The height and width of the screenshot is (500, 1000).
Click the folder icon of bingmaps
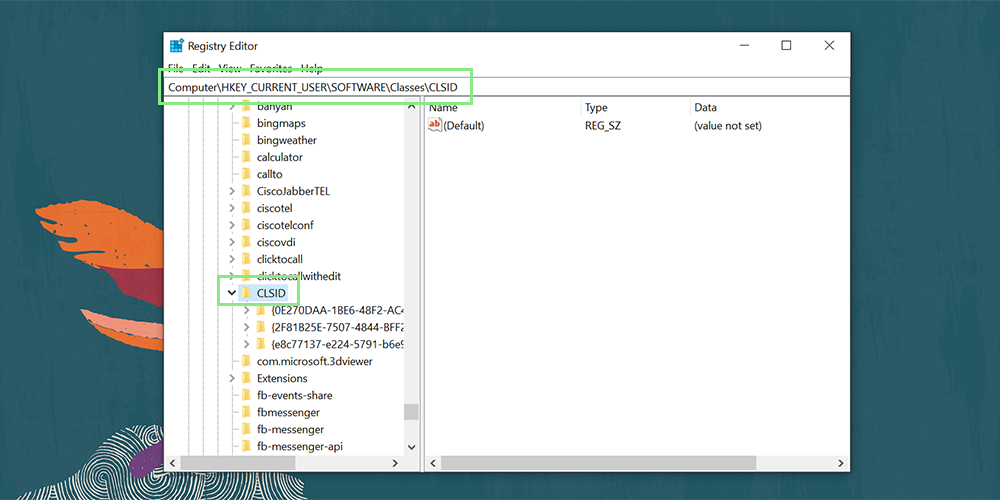(246, 123)
